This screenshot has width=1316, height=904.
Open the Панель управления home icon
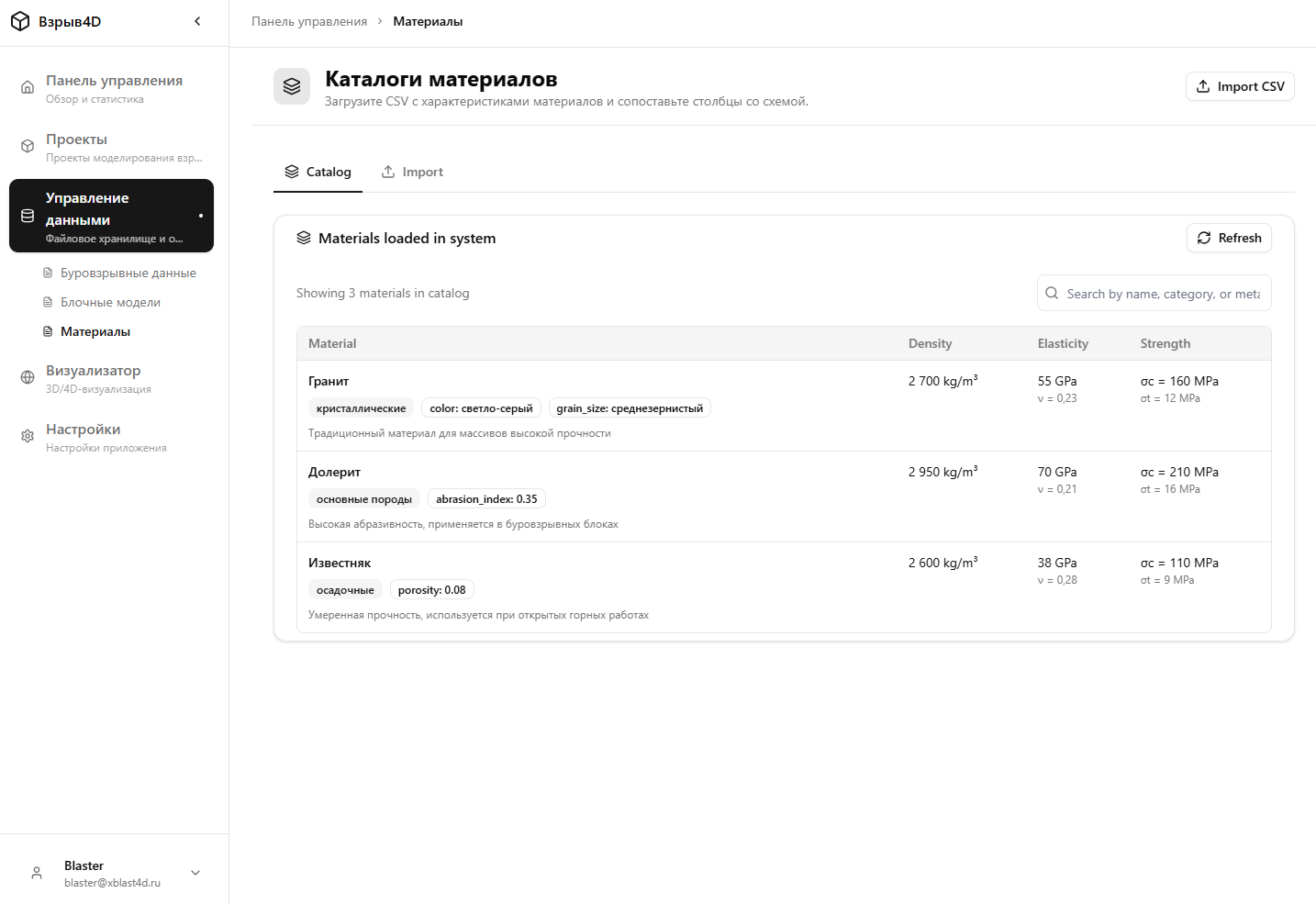point(28,88)
